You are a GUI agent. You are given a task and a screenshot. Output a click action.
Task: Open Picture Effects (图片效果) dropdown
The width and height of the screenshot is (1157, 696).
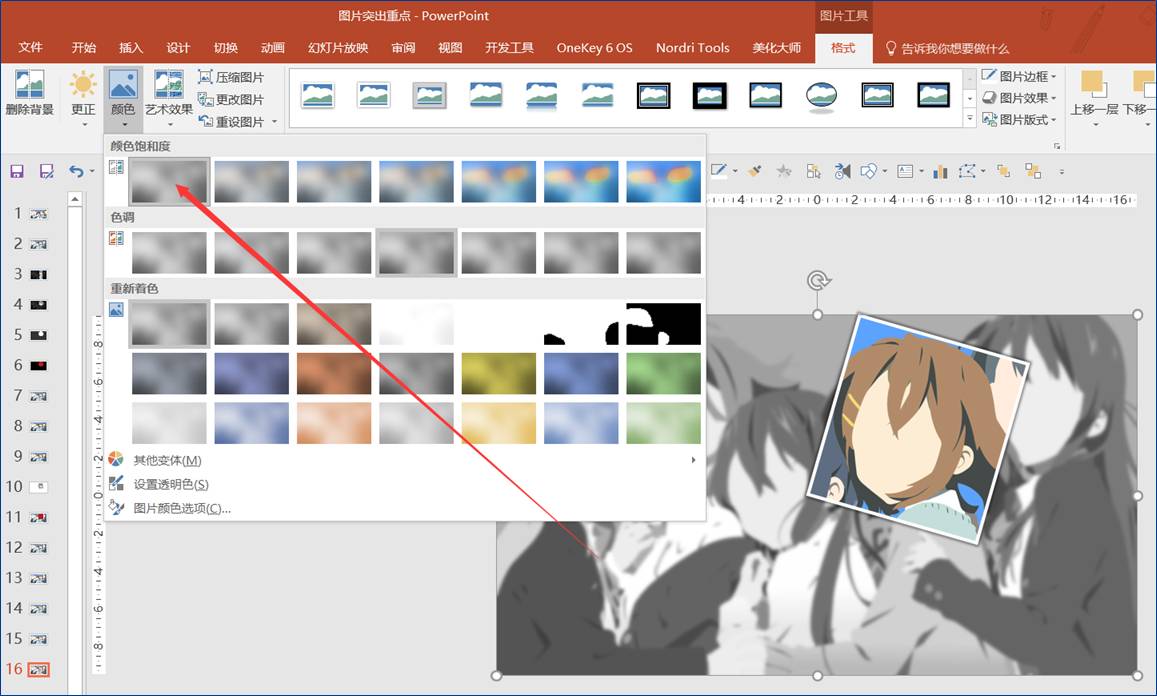coord(1019,97)
